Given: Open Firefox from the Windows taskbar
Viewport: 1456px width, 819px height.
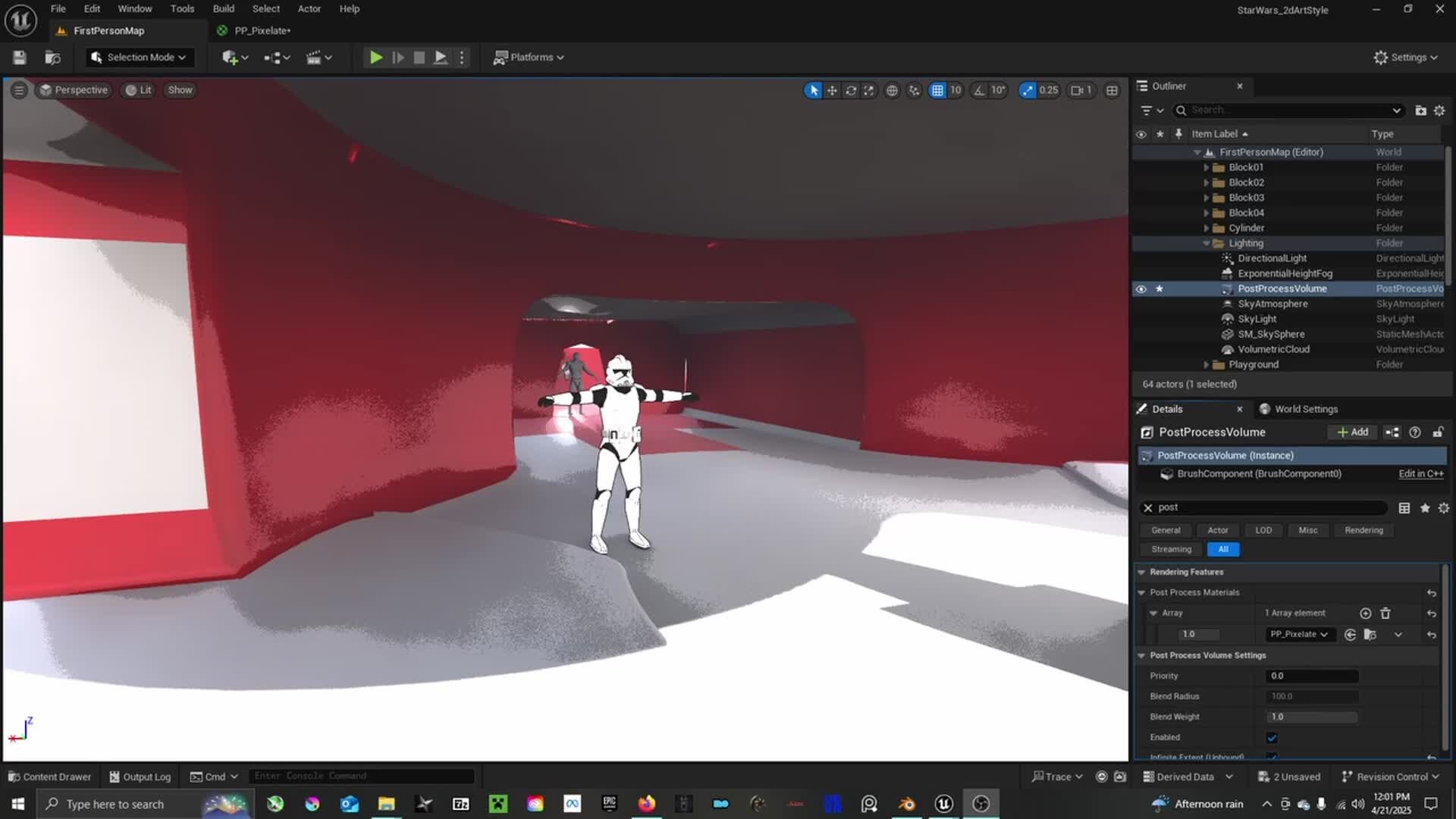Looking at the screenshot, I should click(x=645, y=803).
